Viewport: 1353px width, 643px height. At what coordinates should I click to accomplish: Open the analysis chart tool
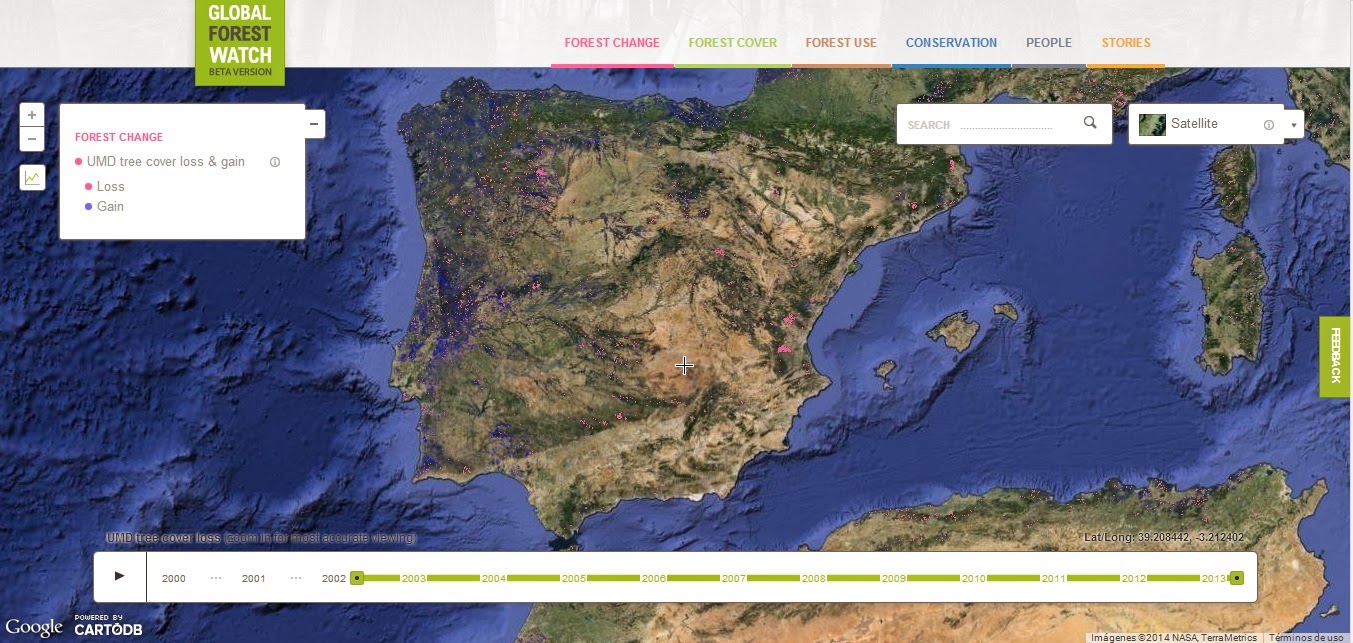click(32, 178)
